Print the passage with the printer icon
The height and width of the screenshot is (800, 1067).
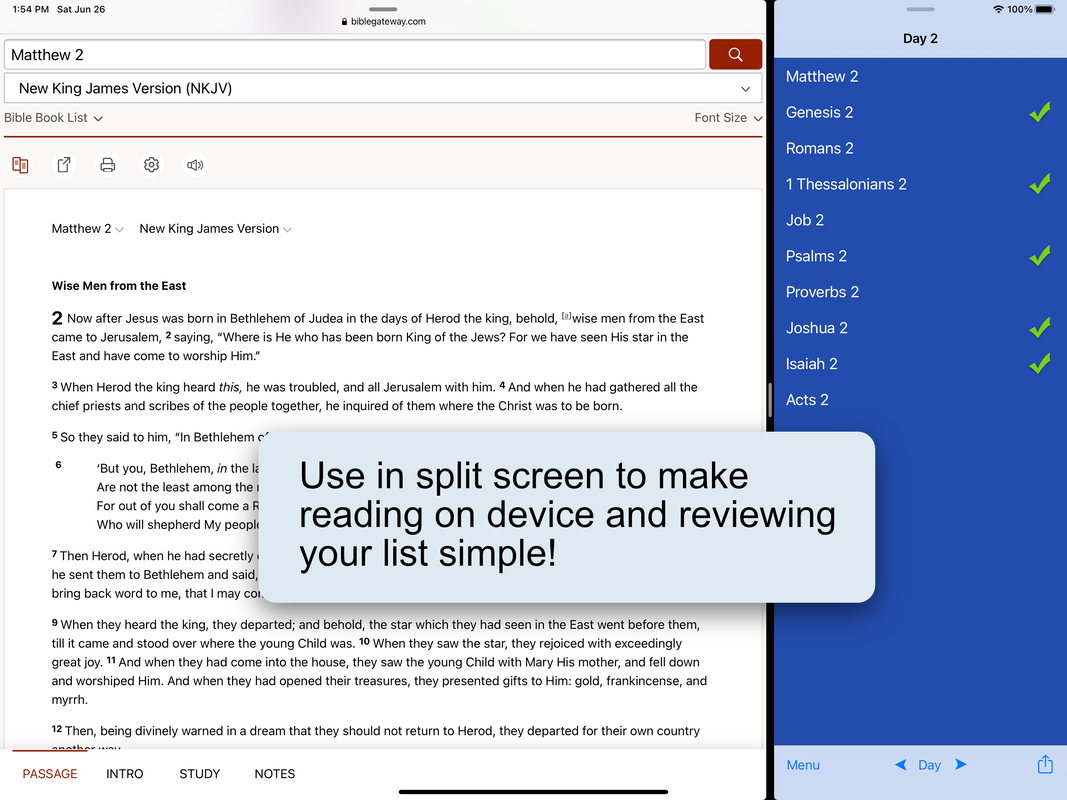(x=108, y=165)
